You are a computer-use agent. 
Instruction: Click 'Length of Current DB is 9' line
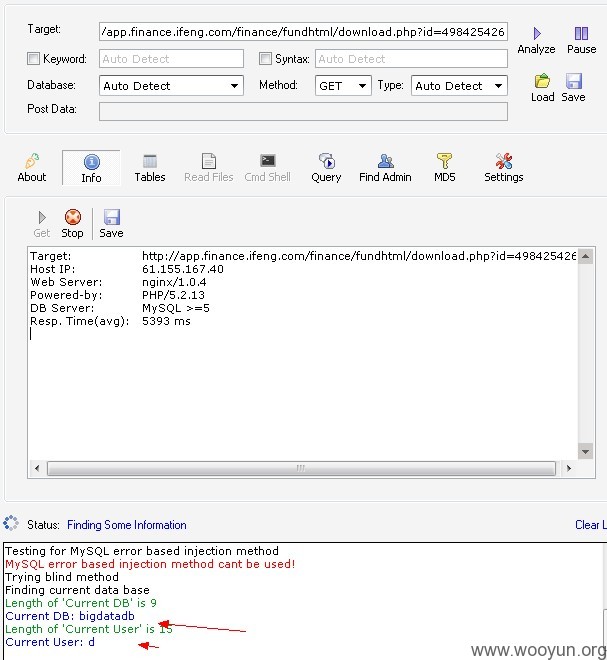(x=81, y=603)
